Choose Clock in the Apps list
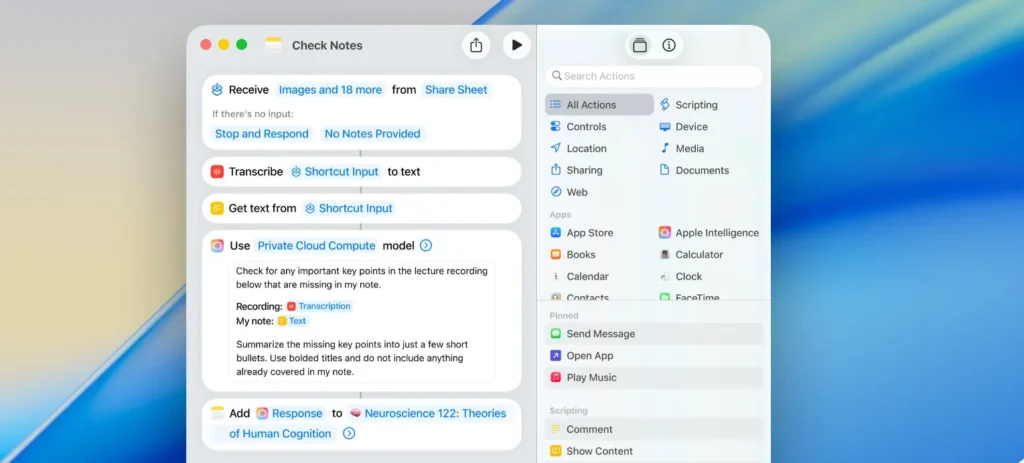 point(680,276)
